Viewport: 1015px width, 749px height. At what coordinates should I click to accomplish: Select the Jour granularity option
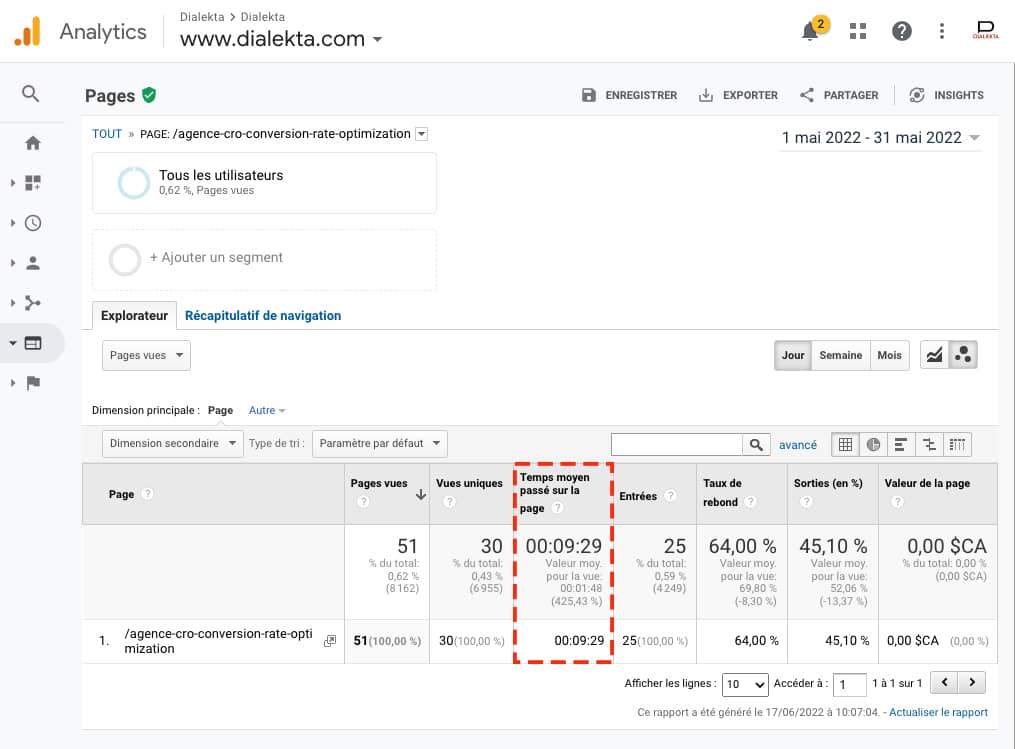[792, 355]
